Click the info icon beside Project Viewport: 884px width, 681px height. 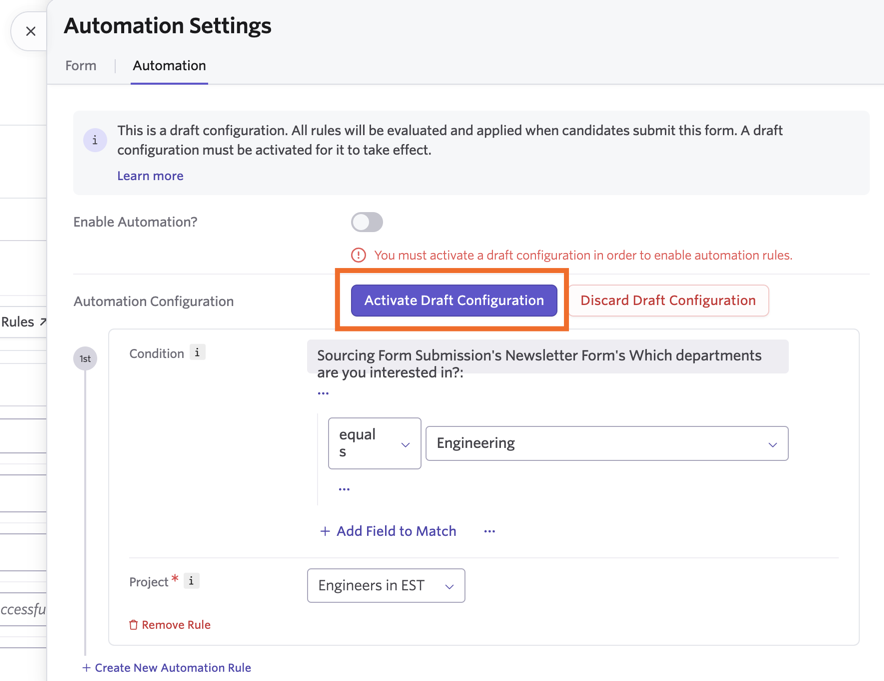pyautogui.click(x=191, y=581)
